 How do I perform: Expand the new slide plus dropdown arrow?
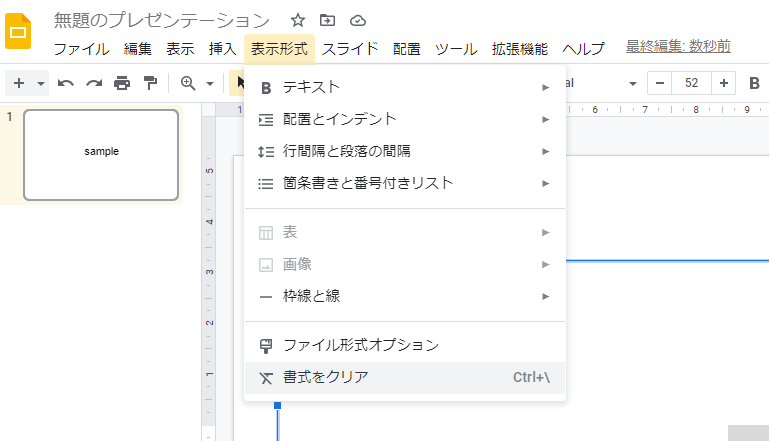(41, 83)
